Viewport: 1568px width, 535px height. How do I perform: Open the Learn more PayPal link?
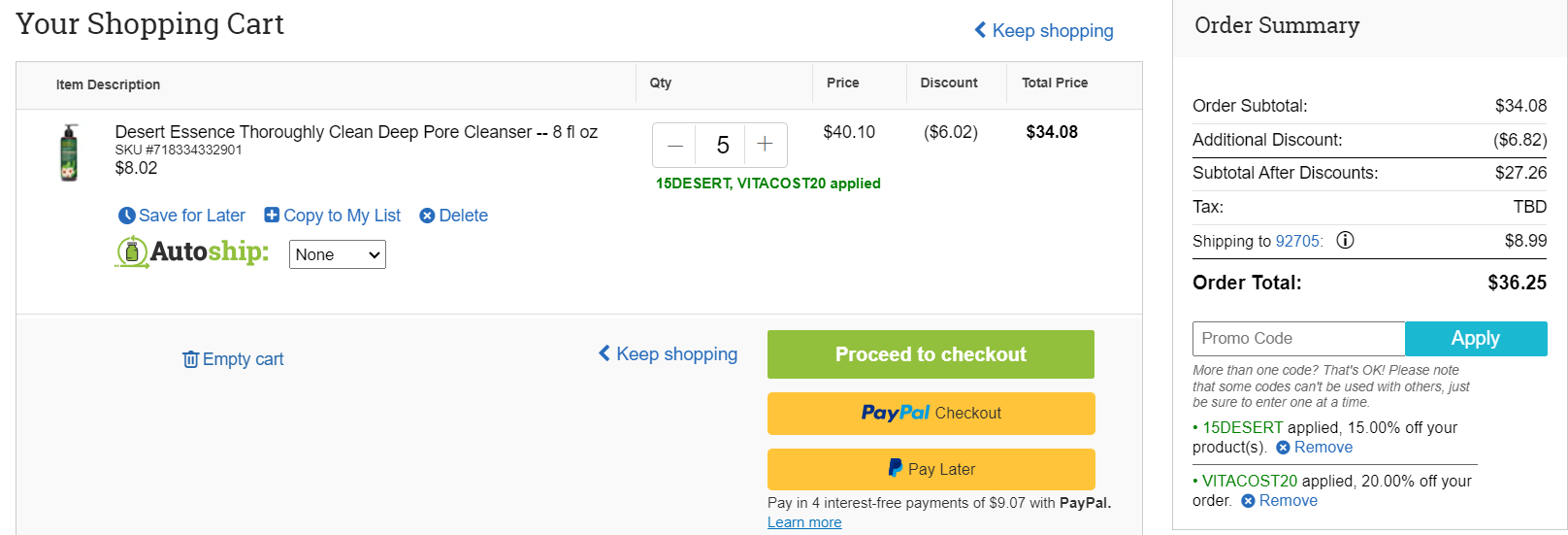(x=804, y=522)
